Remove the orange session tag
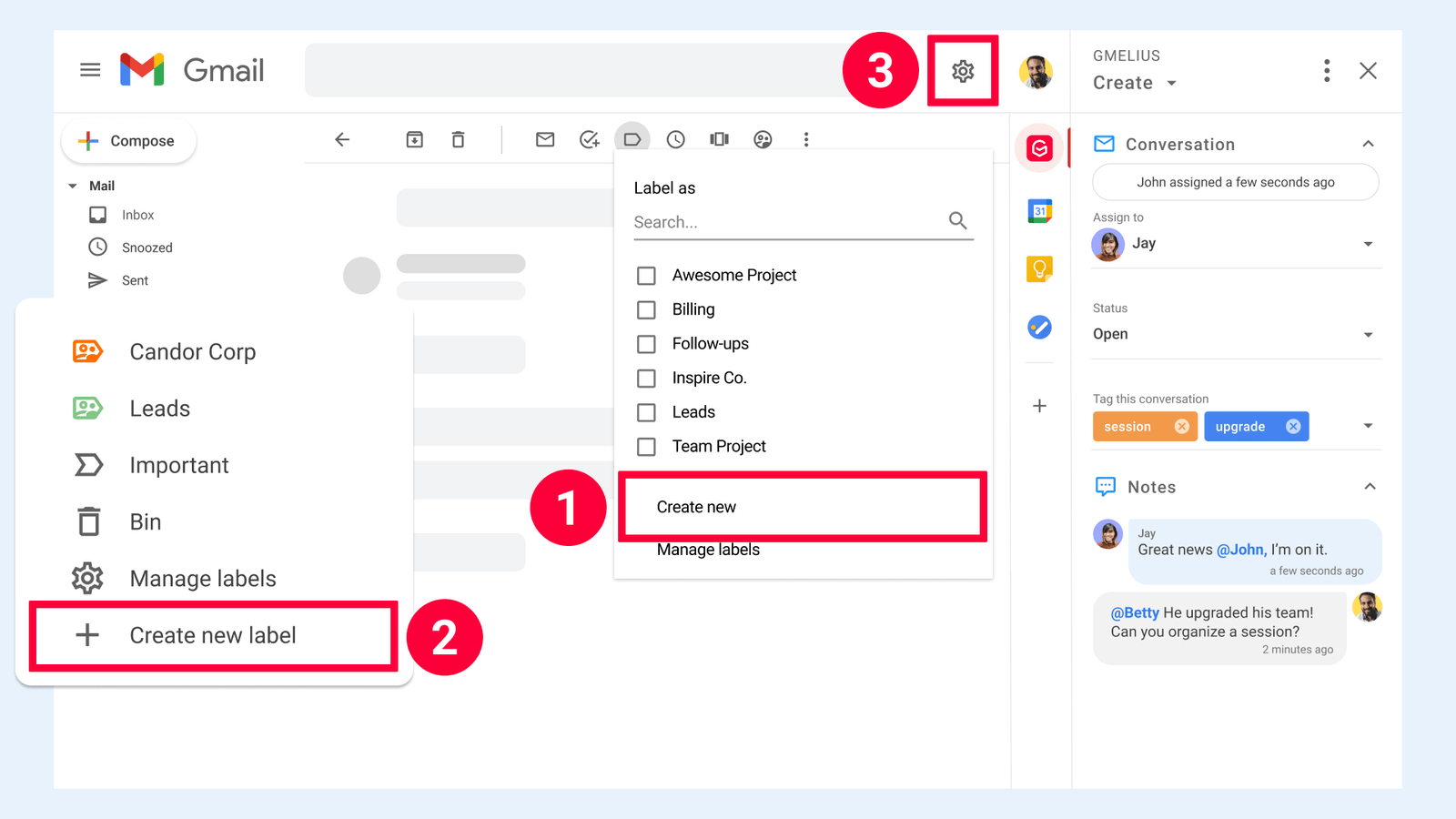The height and width of the screenshot is (819, 1456). (1181, 427)
